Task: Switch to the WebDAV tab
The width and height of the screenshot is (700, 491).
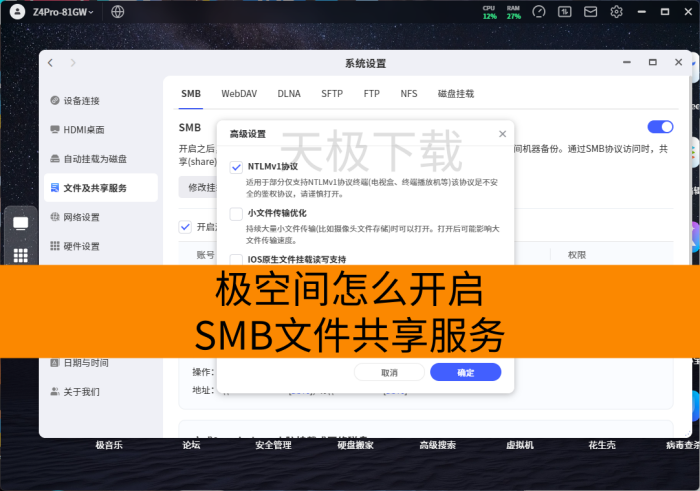Action: [239, 94]
